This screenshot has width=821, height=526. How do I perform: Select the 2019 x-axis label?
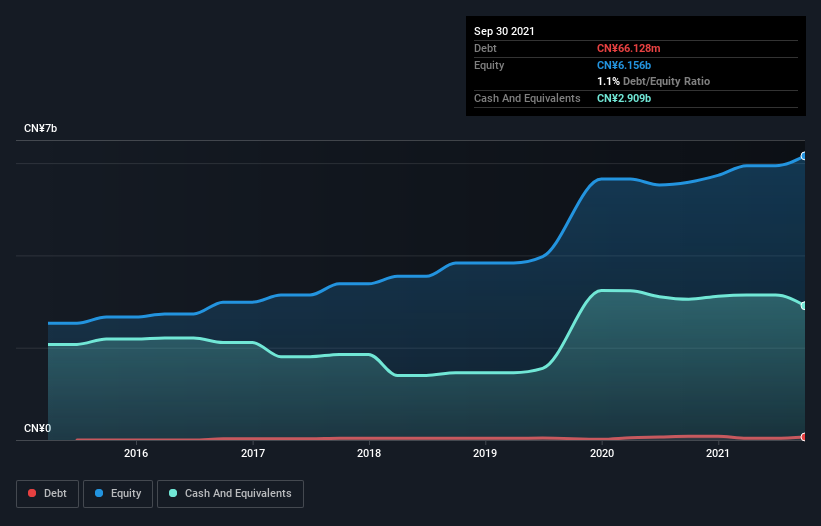(x=485, y=453)
